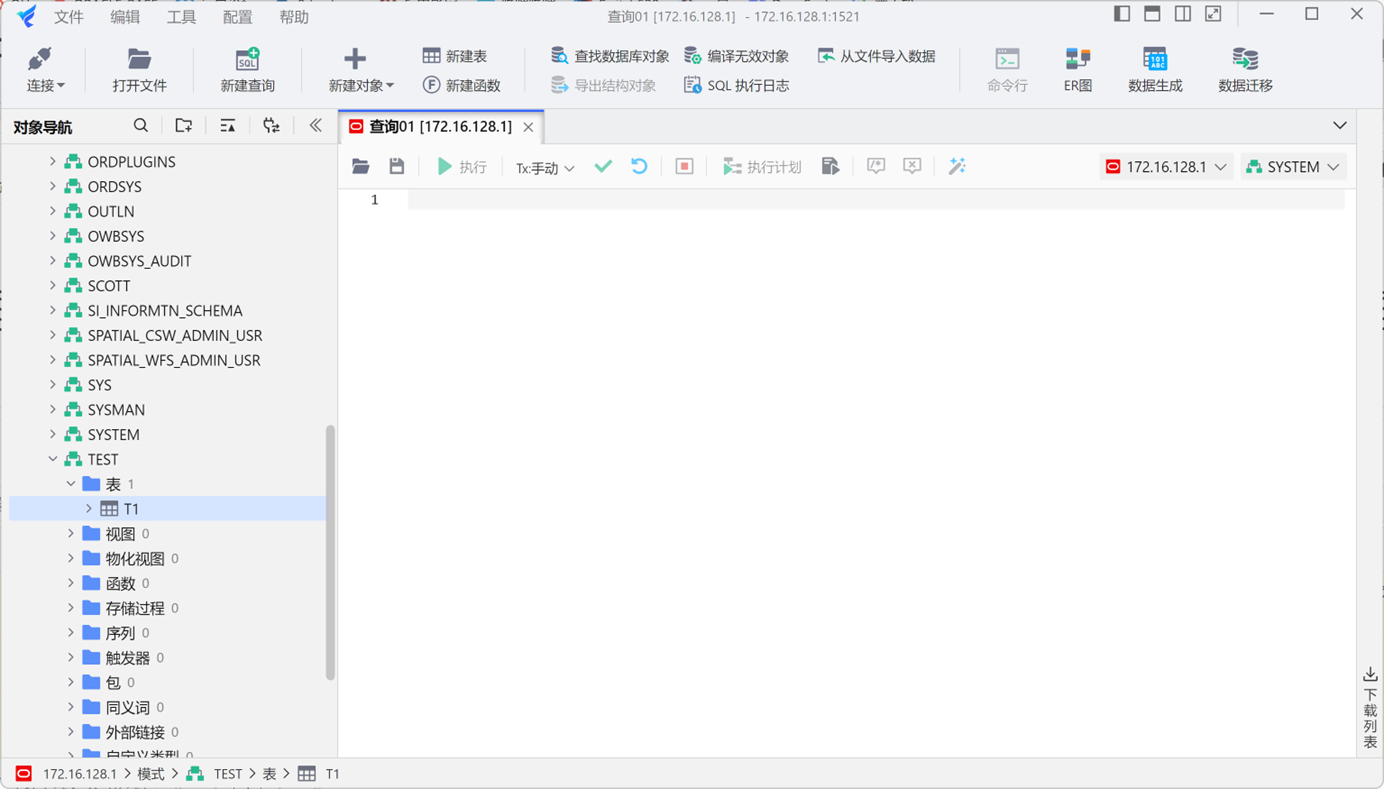Launch the 数据迁移 migration tool
This screenshot has width=1384, height=789.
tap(1245, 70)
